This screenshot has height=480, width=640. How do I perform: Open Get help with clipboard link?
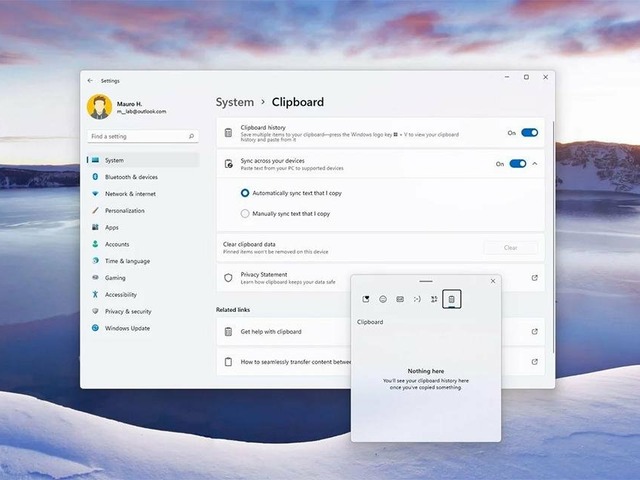point(270,331)
